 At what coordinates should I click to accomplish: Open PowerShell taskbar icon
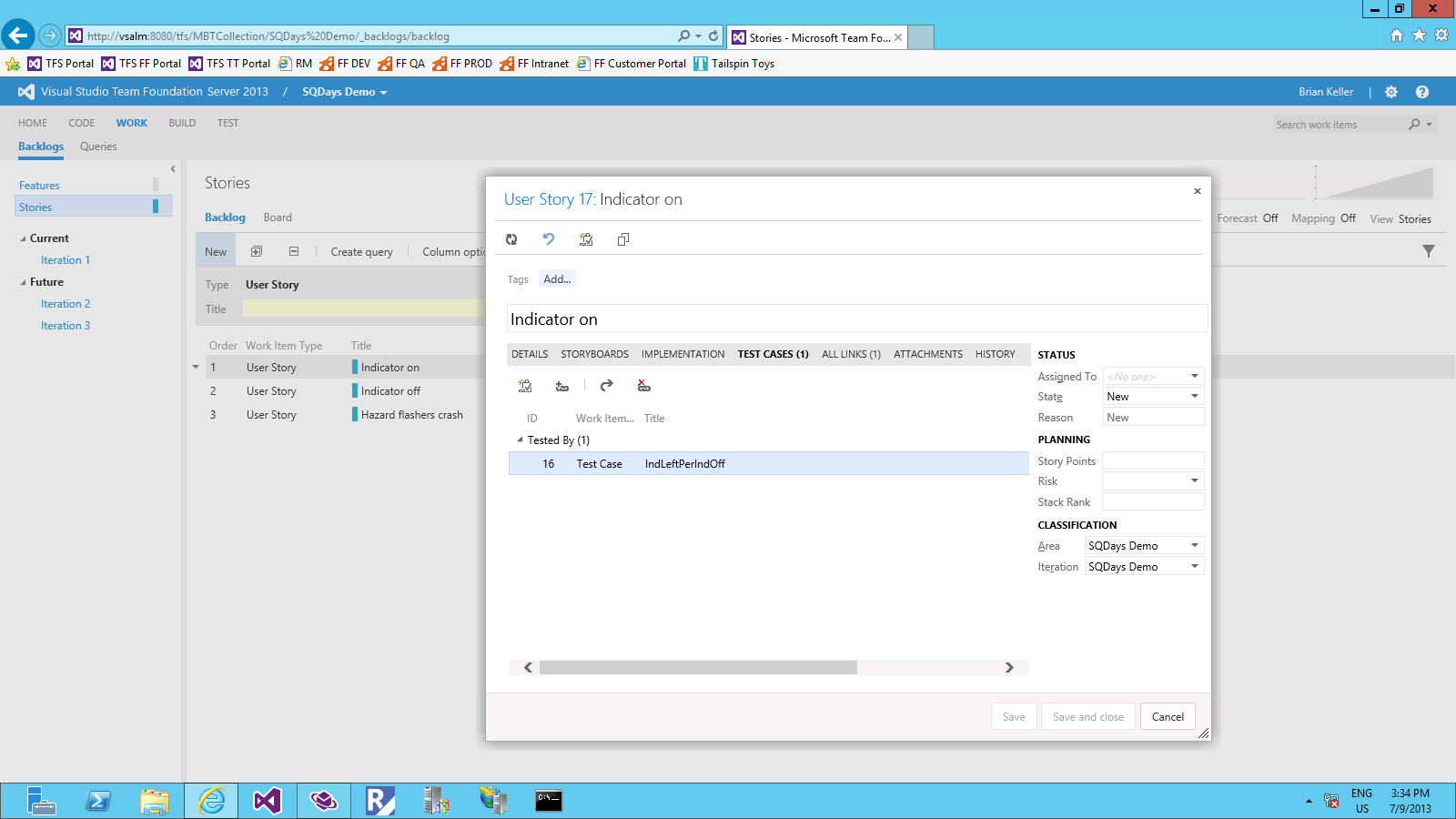98,801
